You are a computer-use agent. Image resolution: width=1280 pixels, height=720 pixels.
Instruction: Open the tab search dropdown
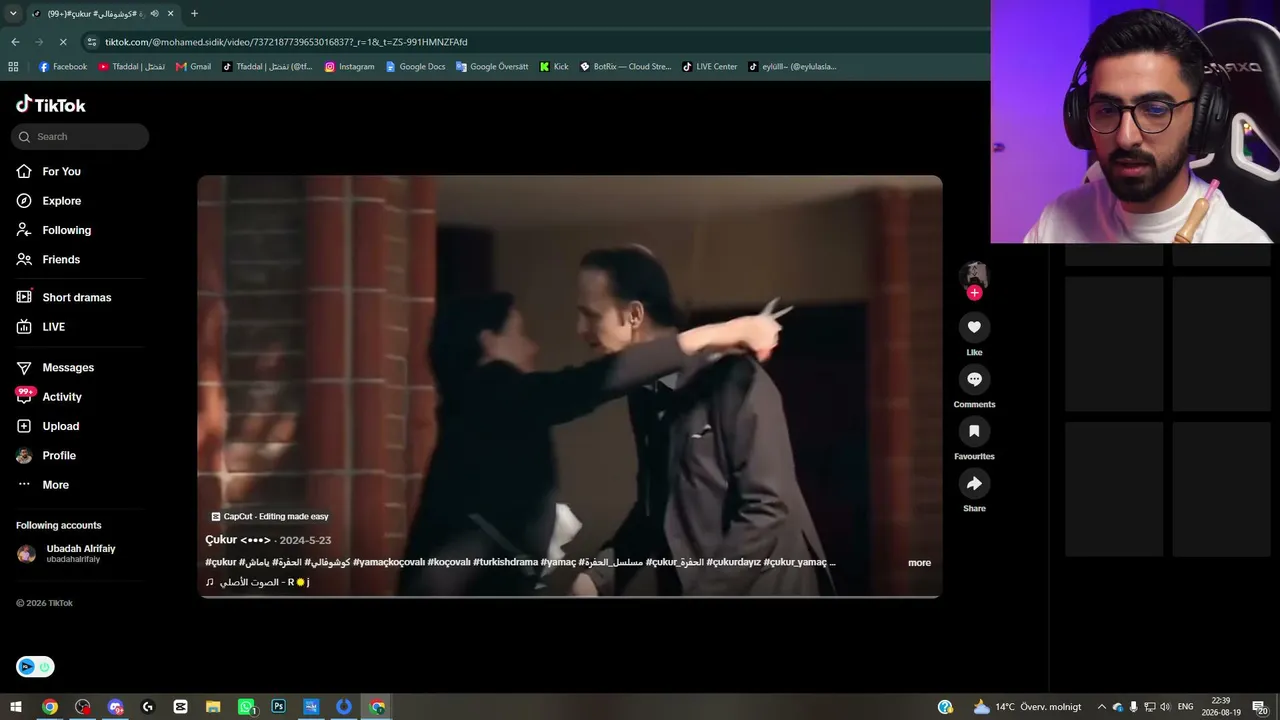point(13,14)
